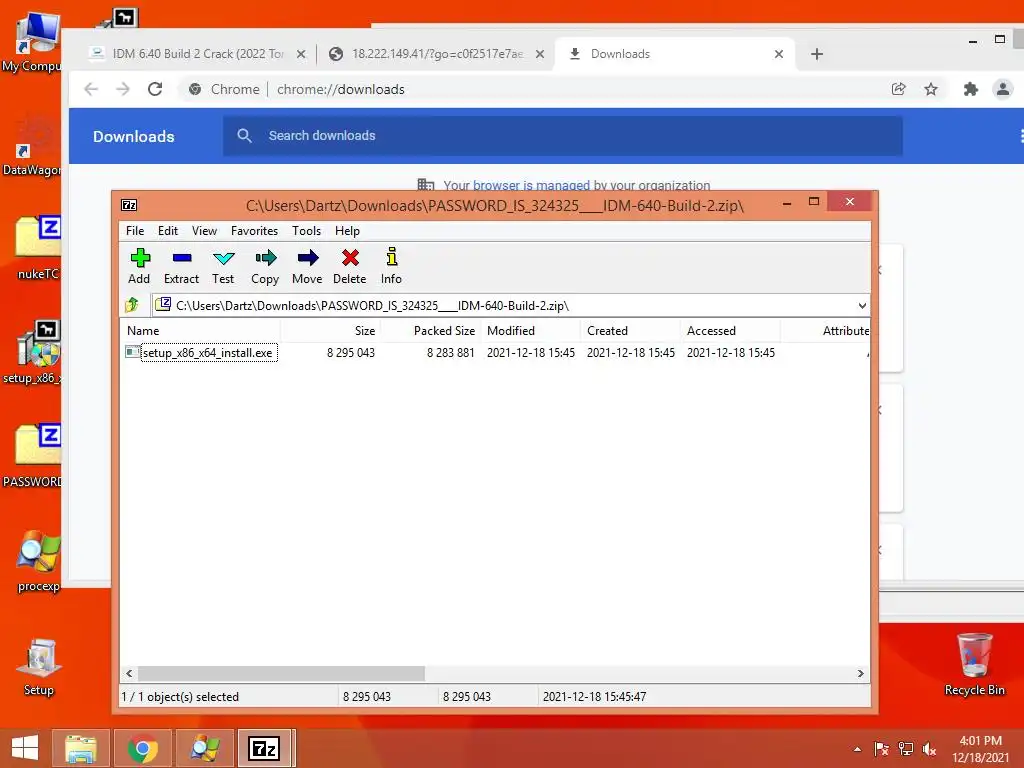Close the Chrome Downloads tab
The height and width of the screenshot is (768, 1024).
(778, 54)
